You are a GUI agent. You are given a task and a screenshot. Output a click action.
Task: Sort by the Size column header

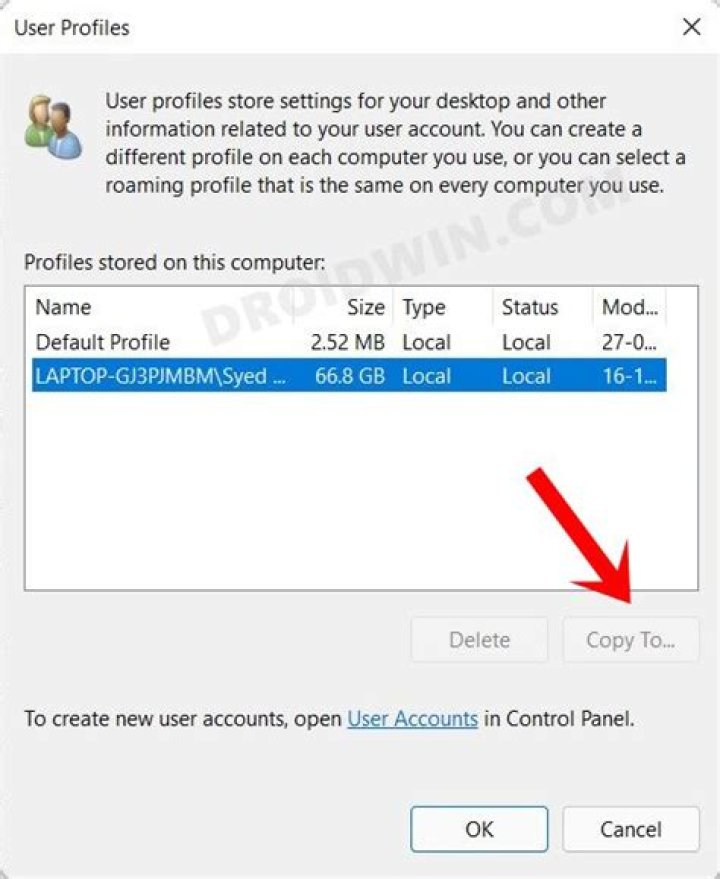343,307
